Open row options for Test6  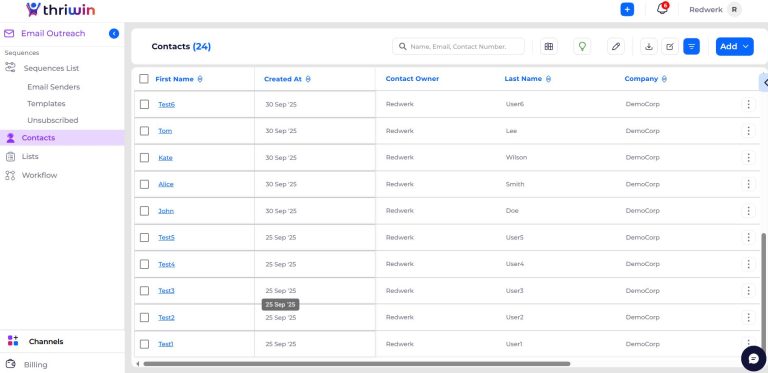(748, 104)
